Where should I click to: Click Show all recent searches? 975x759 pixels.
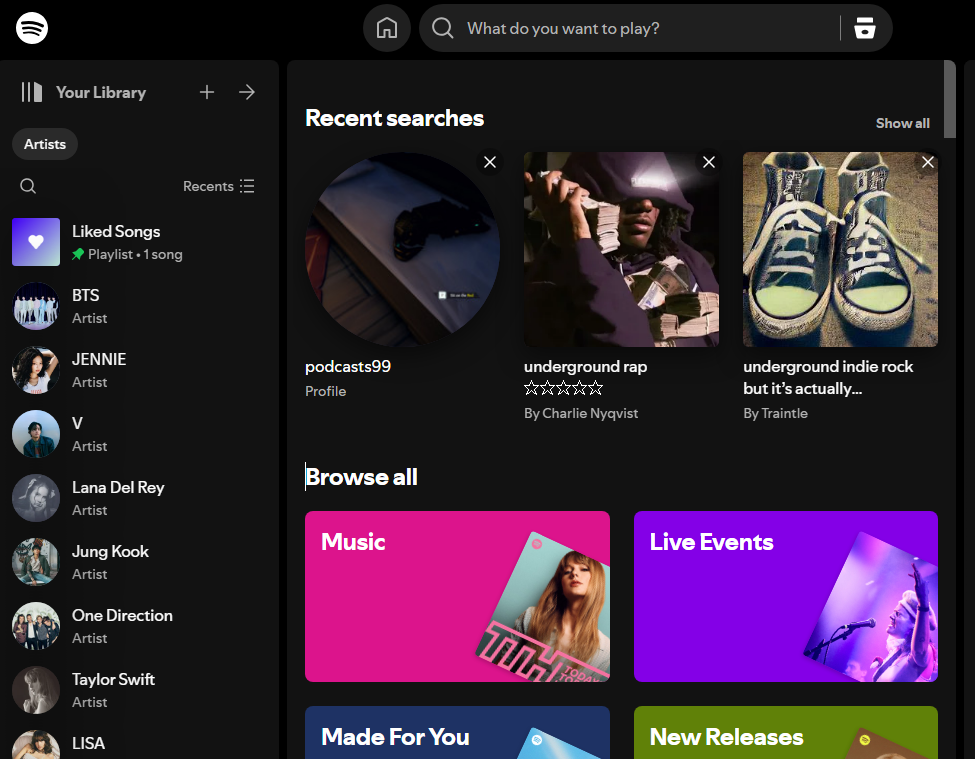(903, 123)
